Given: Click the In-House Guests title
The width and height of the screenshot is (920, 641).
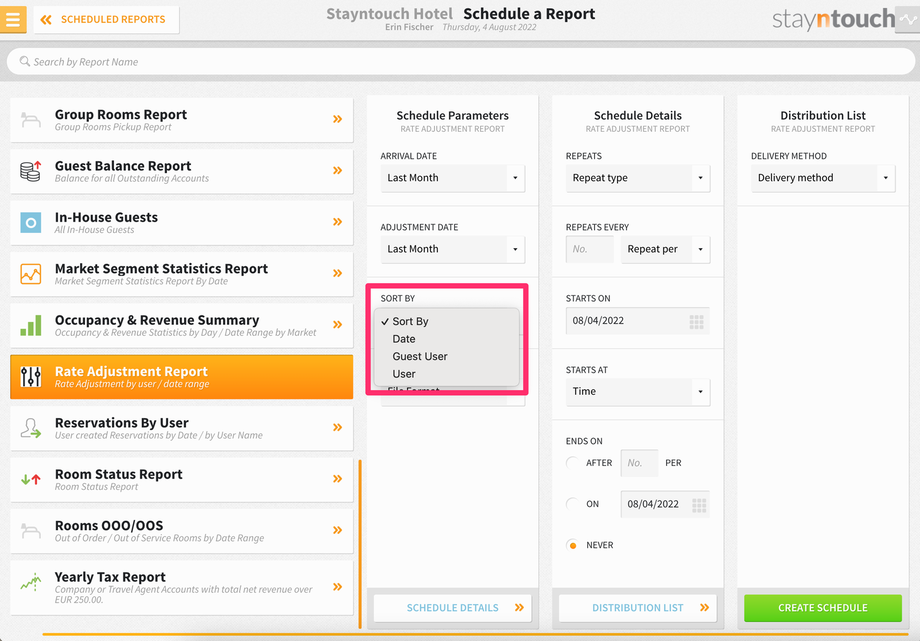Looking at the screenshot, I should point(106,217).
